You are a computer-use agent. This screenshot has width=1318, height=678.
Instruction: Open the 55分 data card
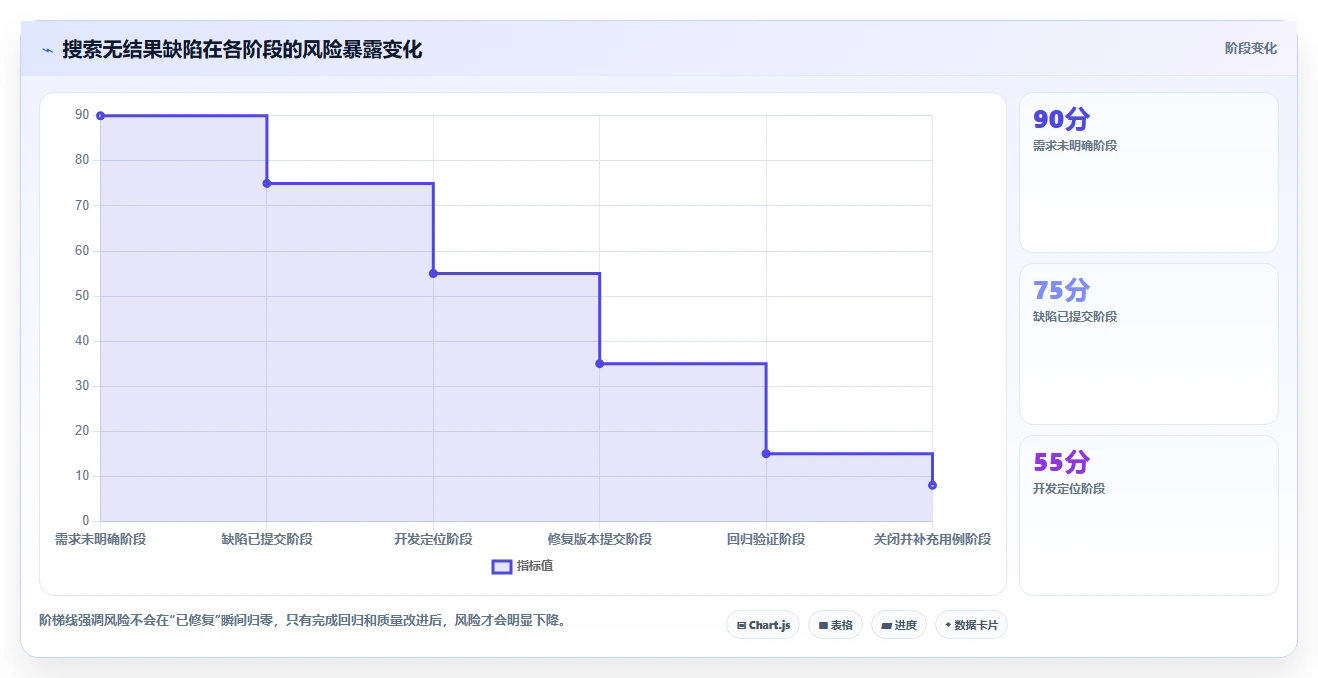tap(1148, 515)
